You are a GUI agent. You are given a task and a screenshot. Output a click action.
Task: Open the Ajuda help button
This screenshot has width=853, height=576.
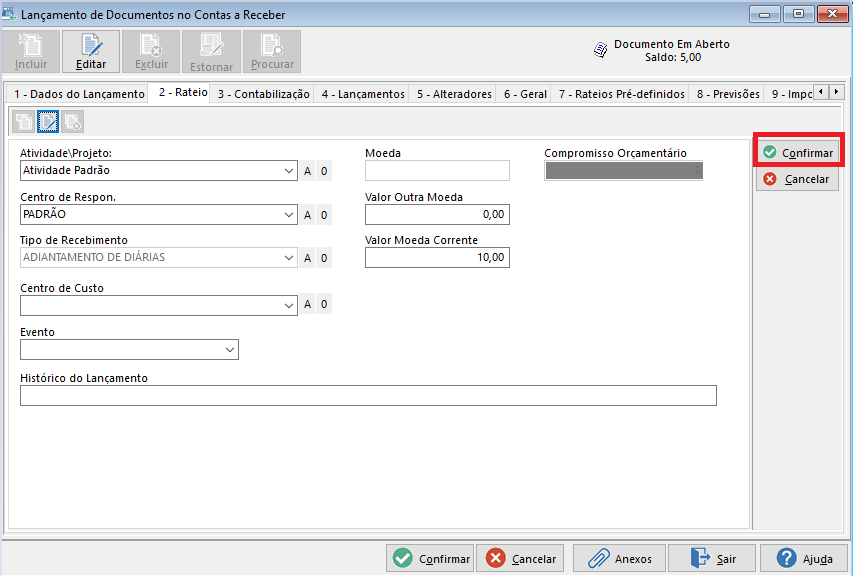click(x=804, y=558)
